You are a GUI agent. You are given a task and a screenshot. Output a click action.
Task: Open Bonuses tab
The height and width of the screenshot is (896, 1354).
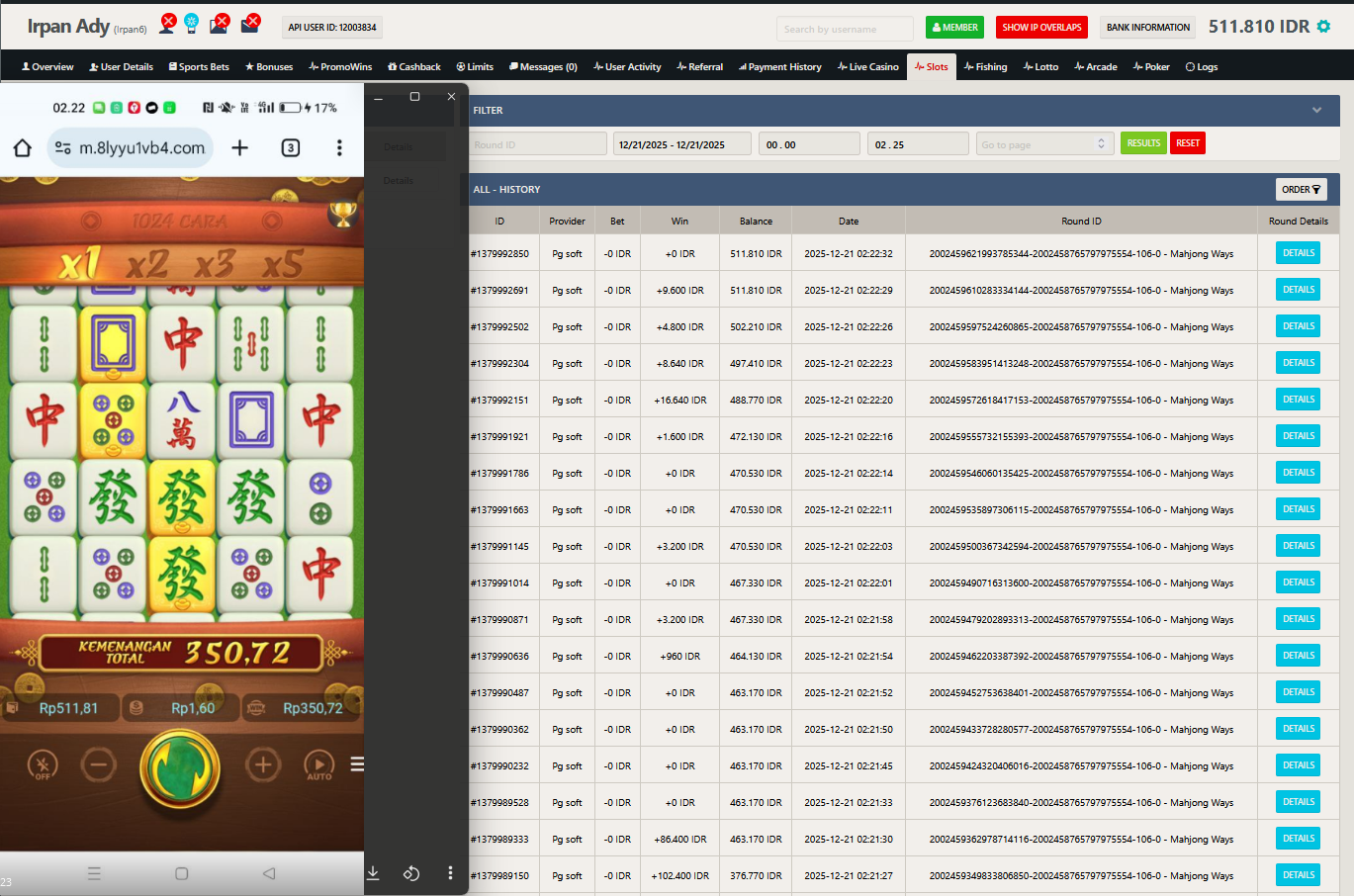[x=269, y=67]
